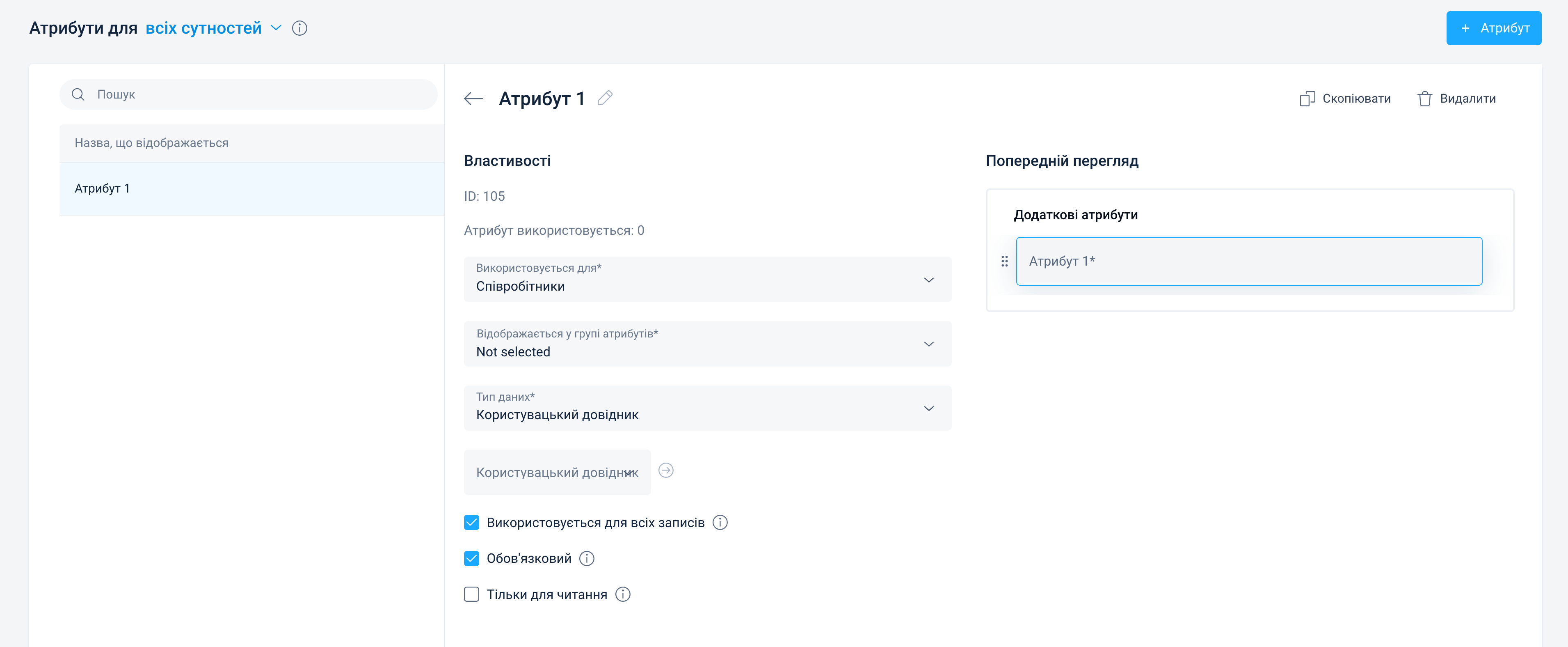Click the + Атрибут button

click(x=1493, y=28)
